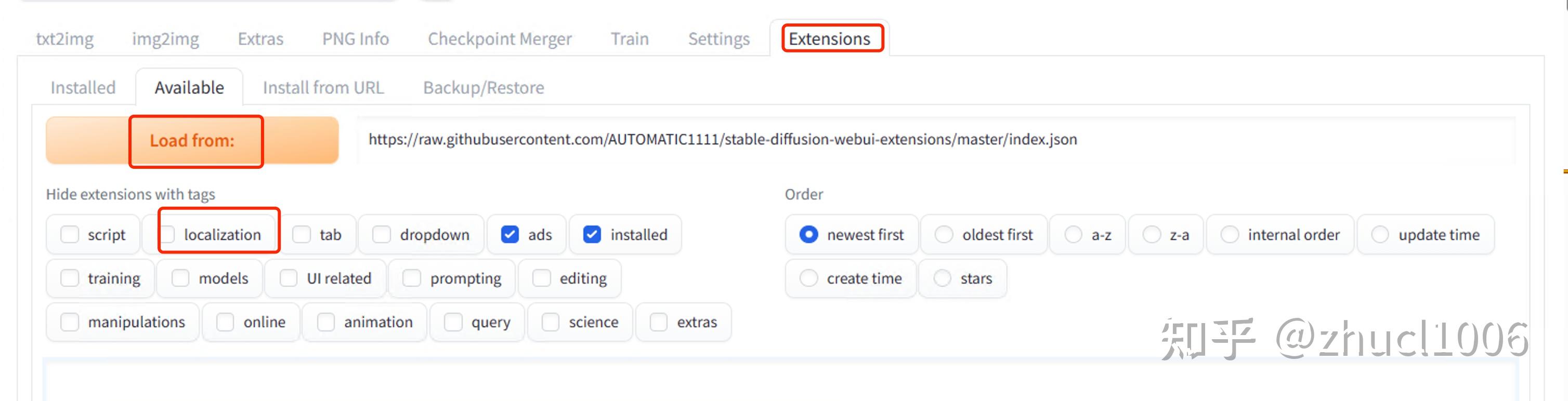Select the stars order radio button
This screenshot has height=401, width=1568.
coord(942,278)
